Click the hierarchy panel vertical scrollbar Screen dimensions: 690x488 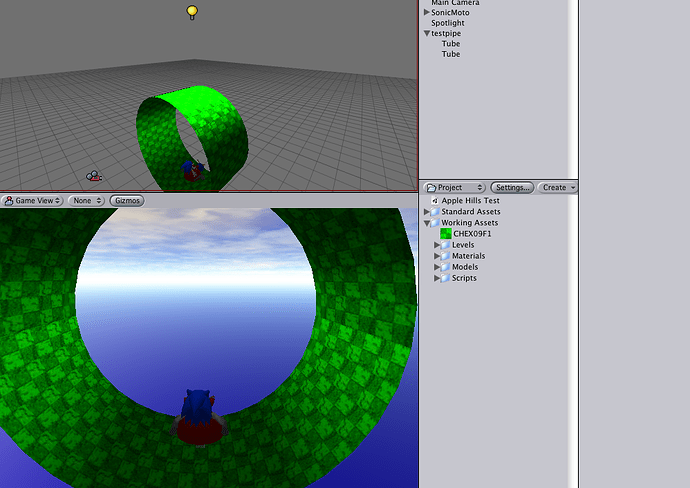(573, 88)
